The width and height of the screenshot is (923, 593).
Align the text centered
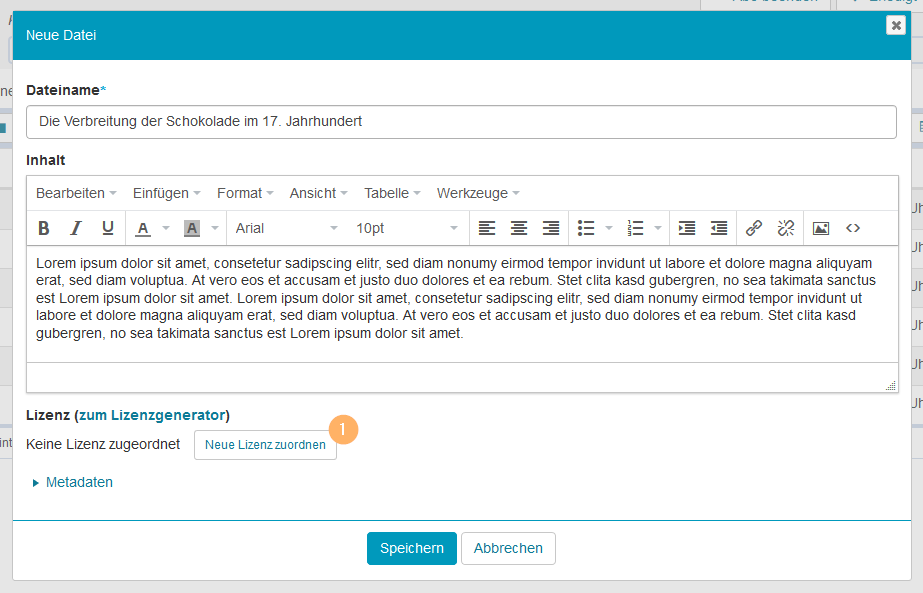[x=518, y=228]
